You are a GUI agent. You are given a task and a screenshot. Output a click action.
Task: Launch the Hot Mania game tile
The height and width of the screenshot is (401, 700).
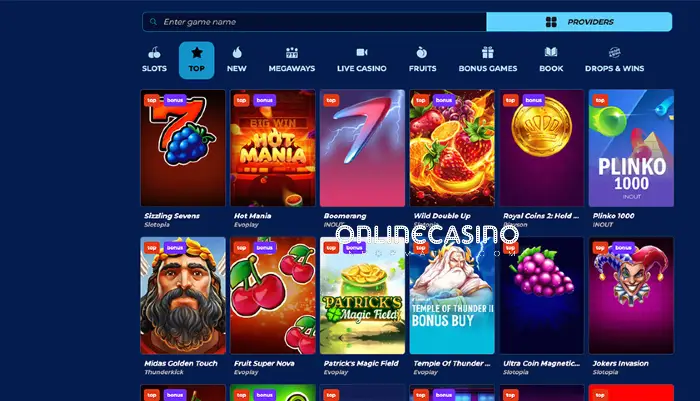click(x=273, y=148)
